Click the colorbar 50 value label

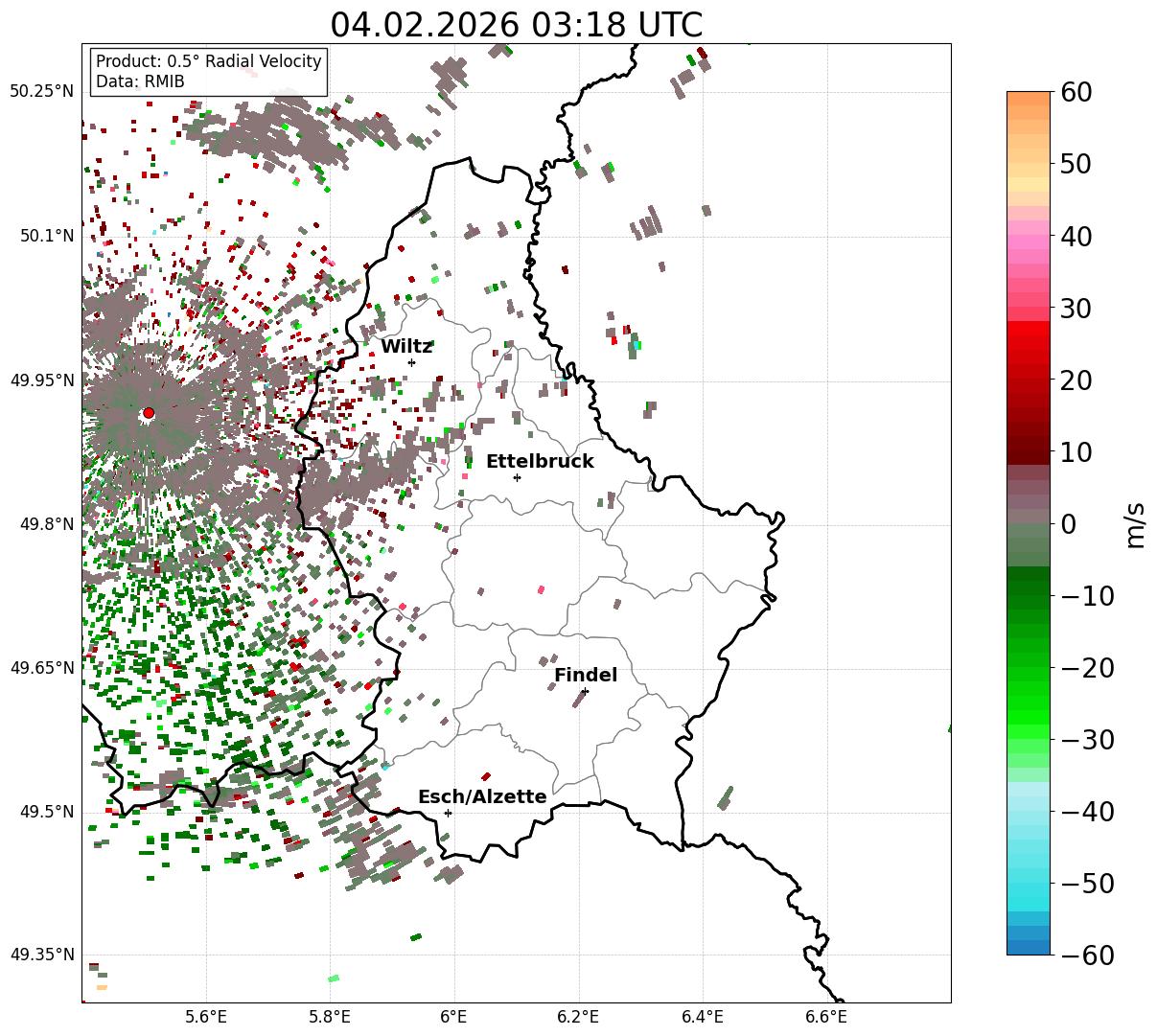pyautogui.click(x=1076, y=164)
